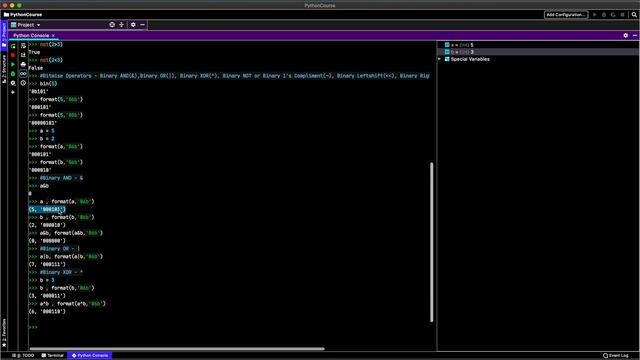Print the console output
Screen dimensions: 640x360
(x=23, y=64)
